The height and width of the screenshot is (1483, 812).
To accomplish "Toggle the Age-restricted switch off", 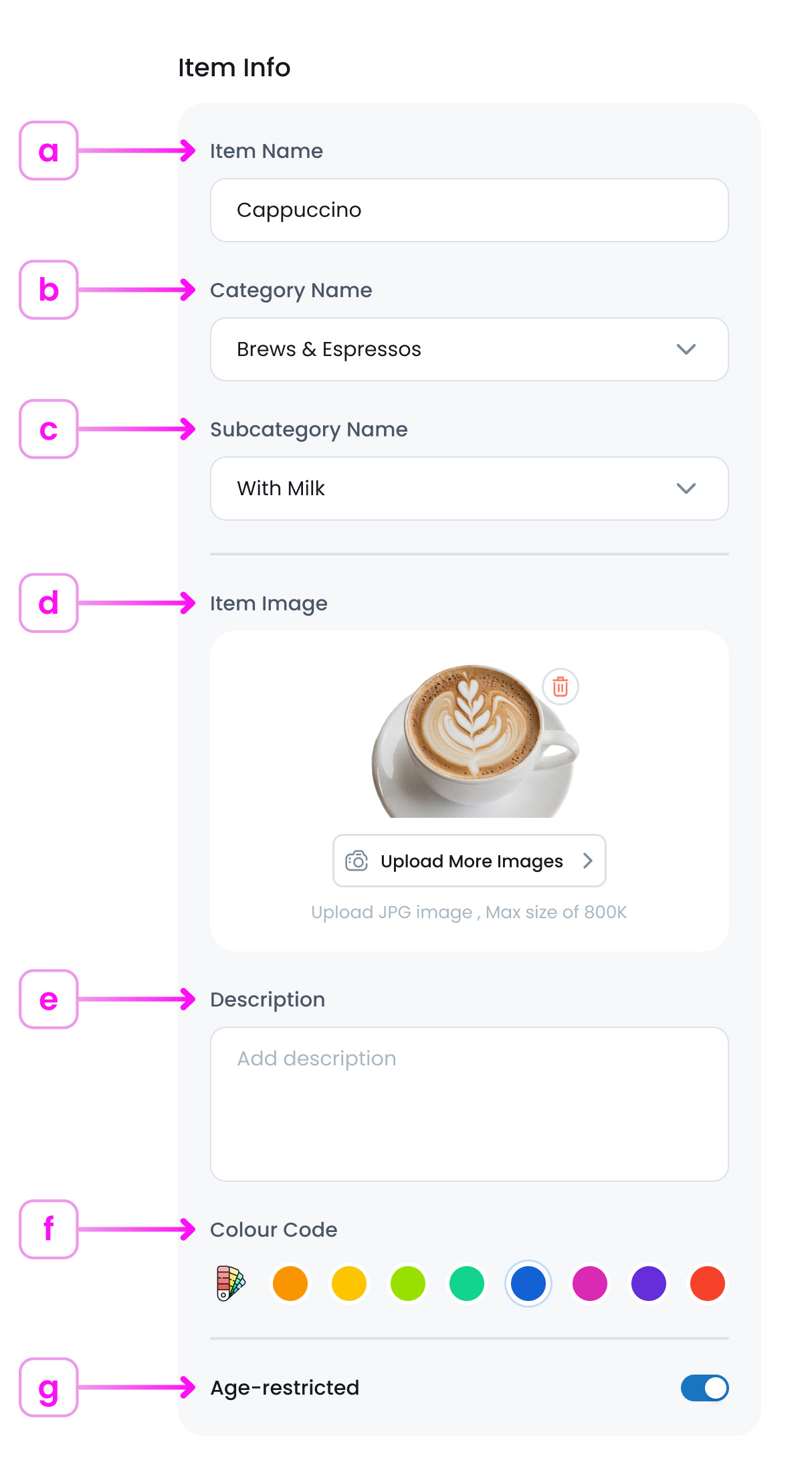I will 704,1388.
